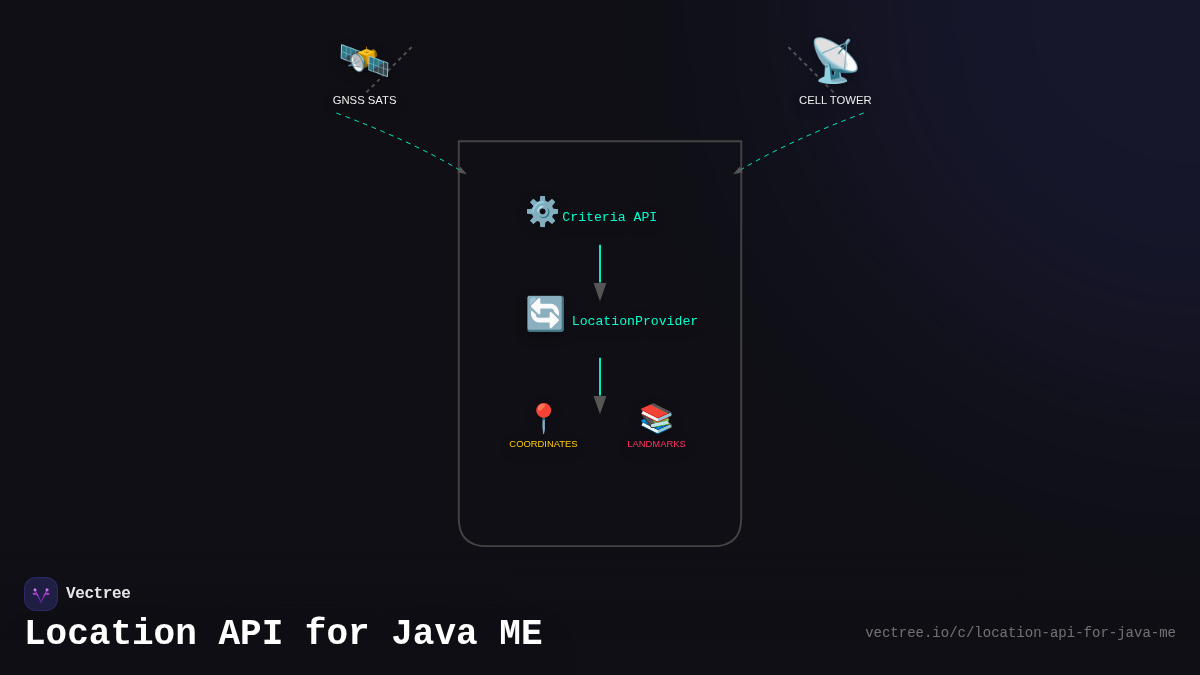Select the Criteria API label
1200x675 pixels.
(609, 216)
